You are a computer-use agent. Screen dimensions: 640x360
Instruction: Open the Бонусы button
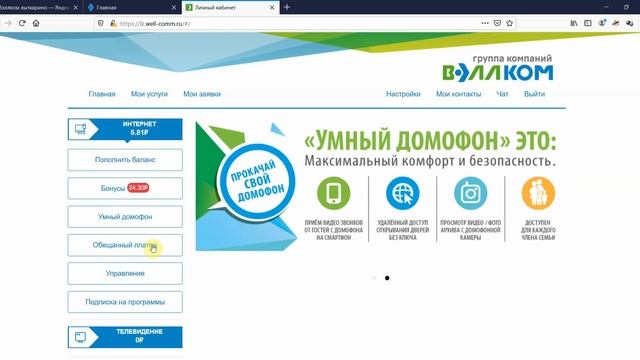(125, 188)
